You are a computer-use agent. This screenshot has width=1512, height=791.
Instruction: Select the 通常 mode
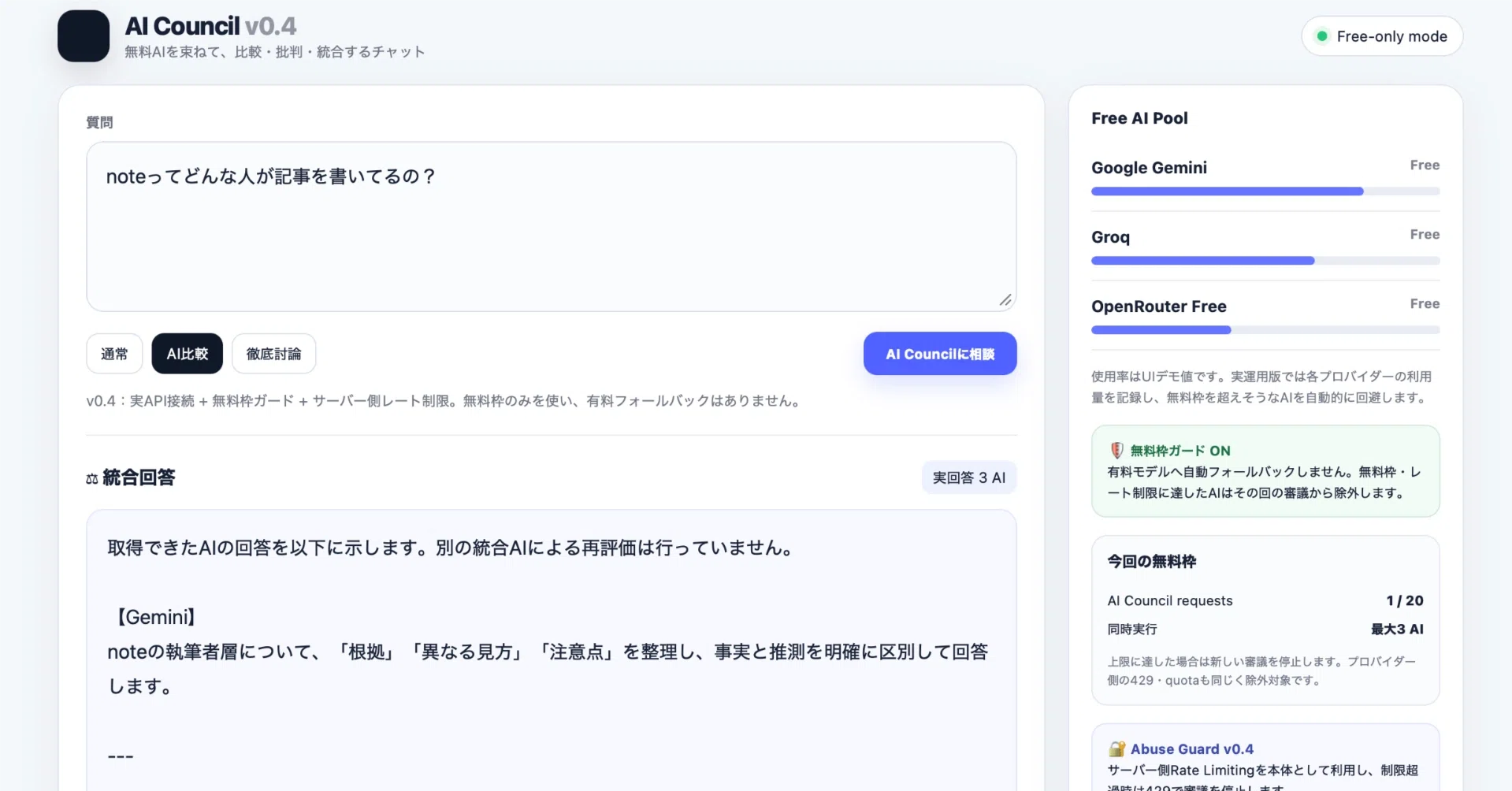[114, 354]
